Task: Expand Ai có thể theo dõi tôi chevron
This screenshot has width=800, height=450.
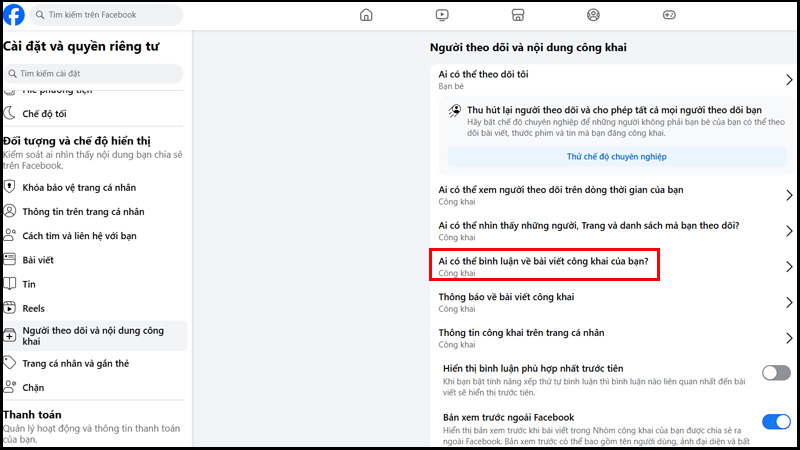Action: (x=788, y=80)
